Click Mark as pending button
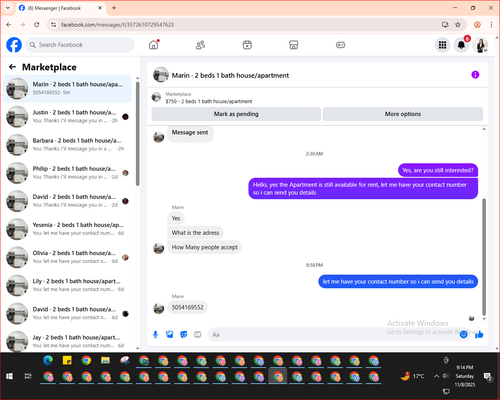The height and width of the screenshot is (400, 500). tap(236, 114)
